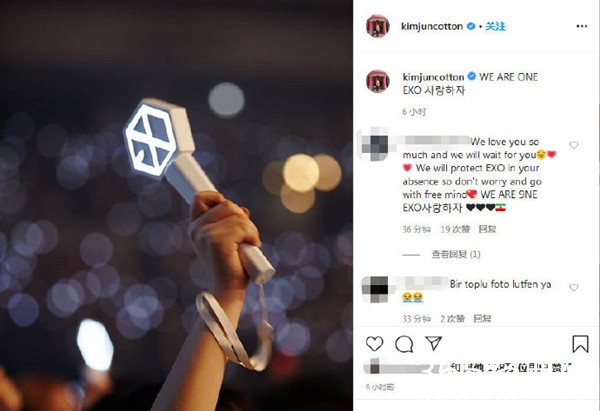Open pixelated avatar of second commenter

click(x=375, y=290)
